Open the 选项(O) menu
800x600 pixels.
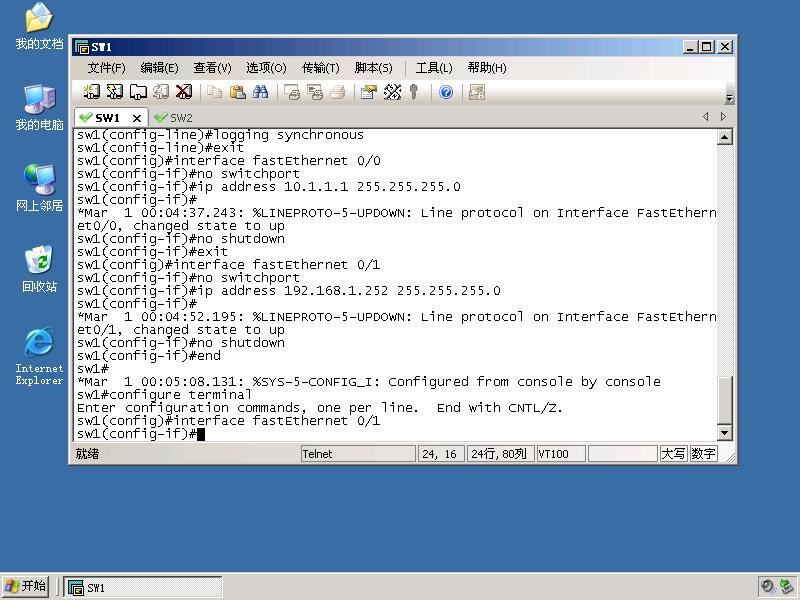coord(266,68)
